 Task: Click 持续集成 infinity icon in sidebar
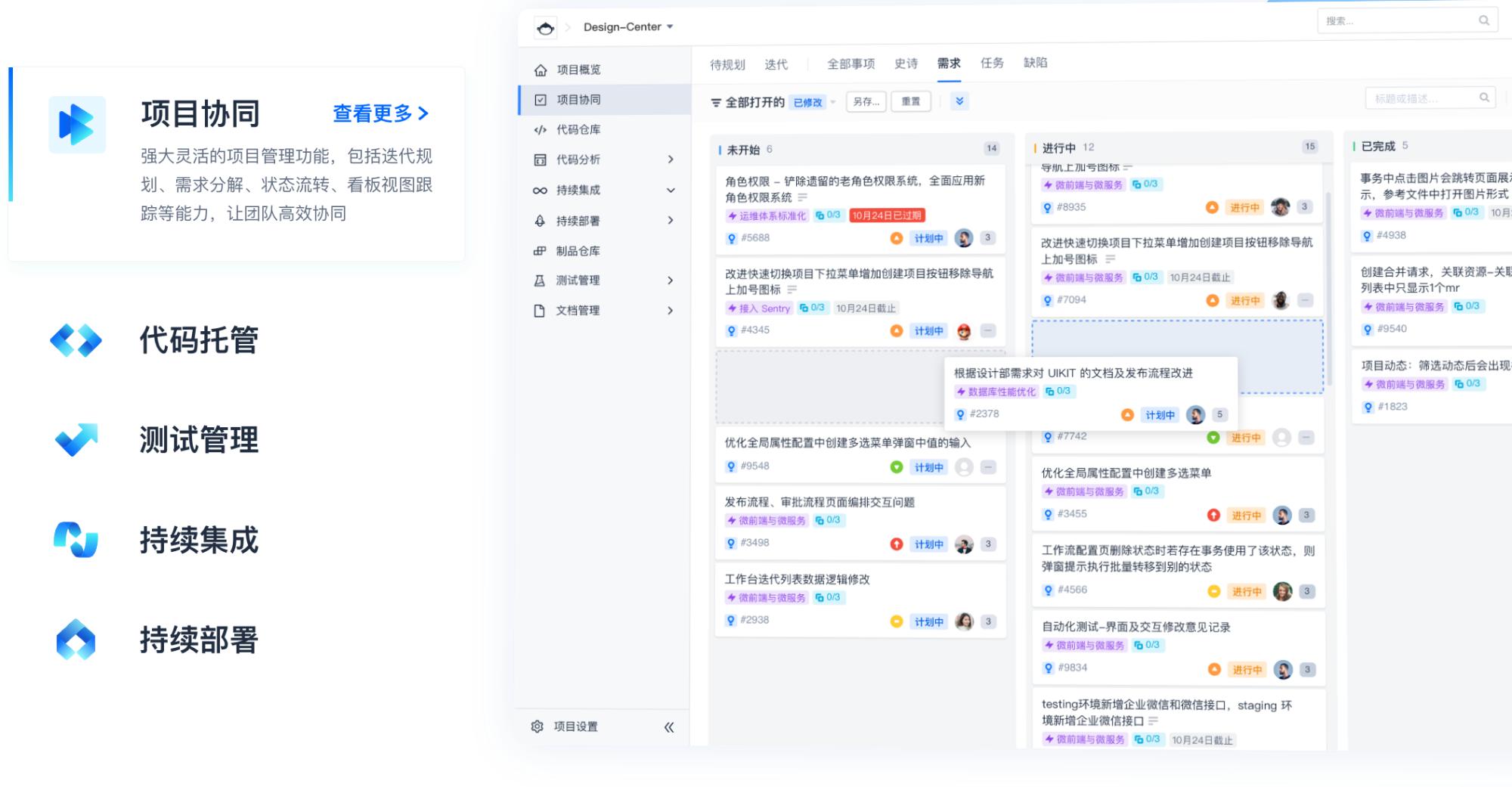tap(540, 191)
